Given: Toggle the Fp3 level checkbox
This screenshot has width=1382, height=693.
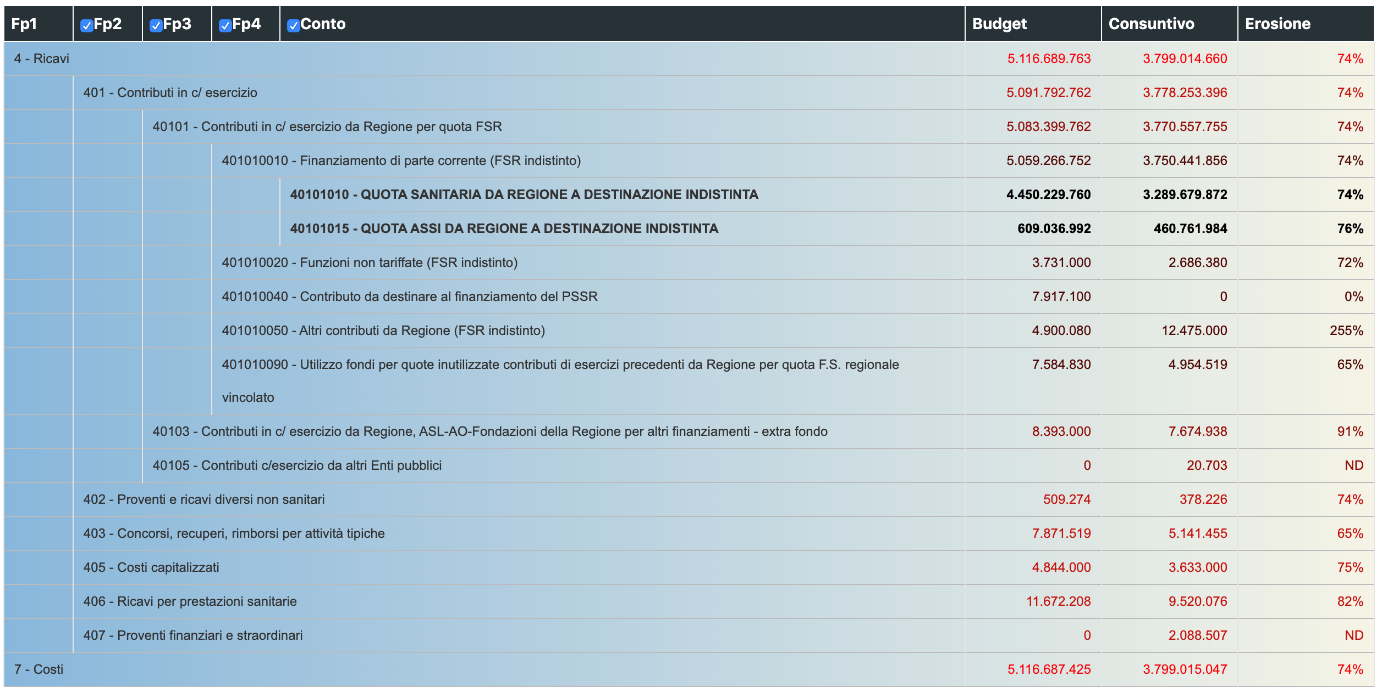Looking at the screenshot, I should coord(156,25).
